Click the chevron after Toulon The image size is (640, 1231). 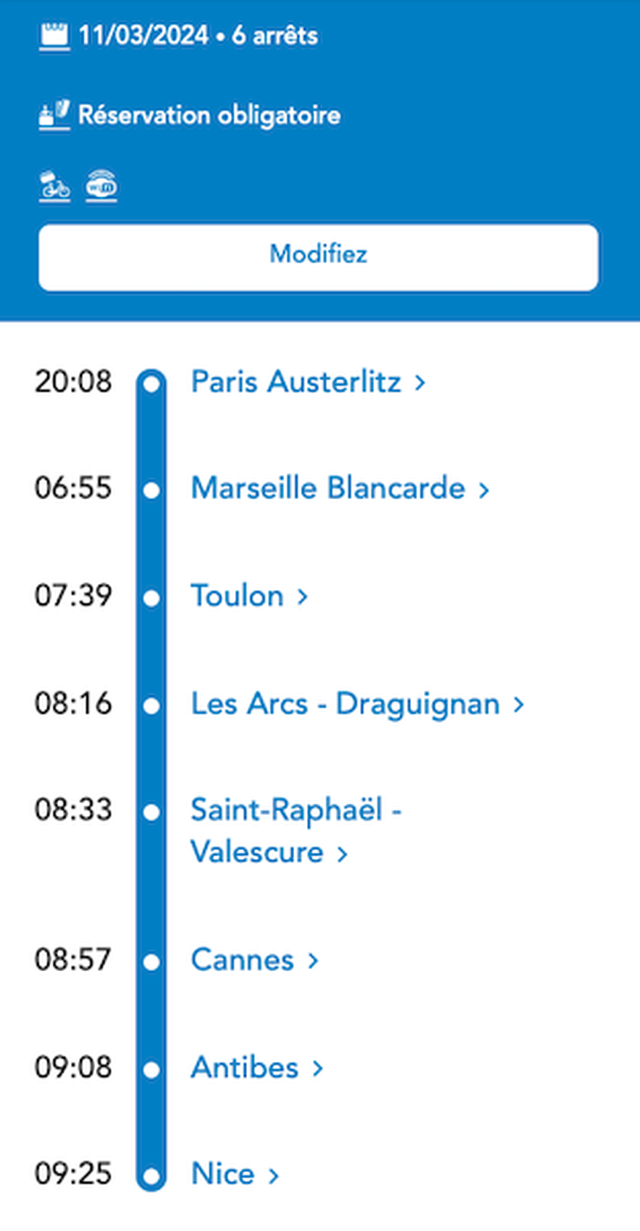[x=302, y=597]
